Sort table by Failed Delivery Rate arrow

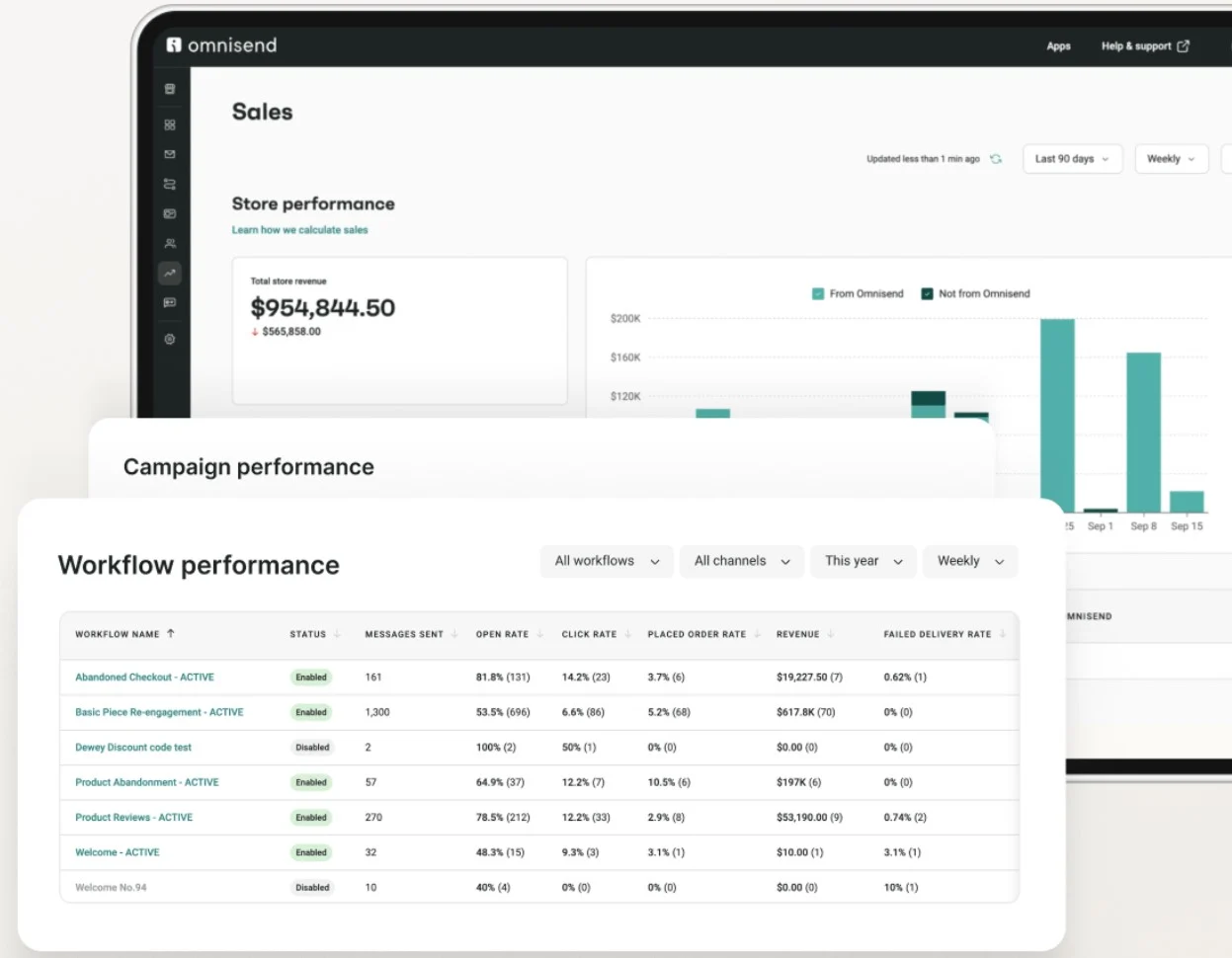point(1003,634)
